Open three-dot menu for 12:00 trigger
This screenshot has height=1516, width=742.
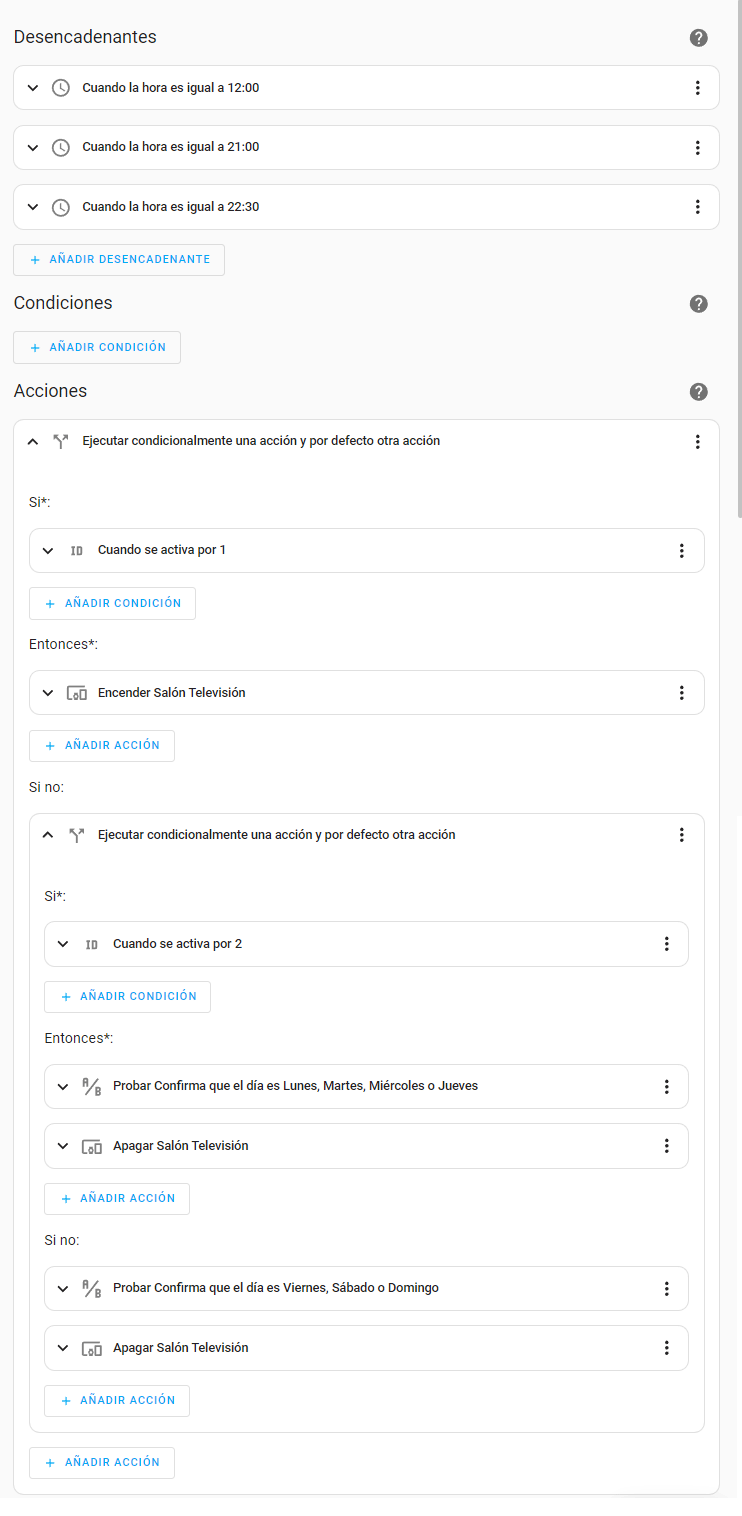click(x=697, y=88)
